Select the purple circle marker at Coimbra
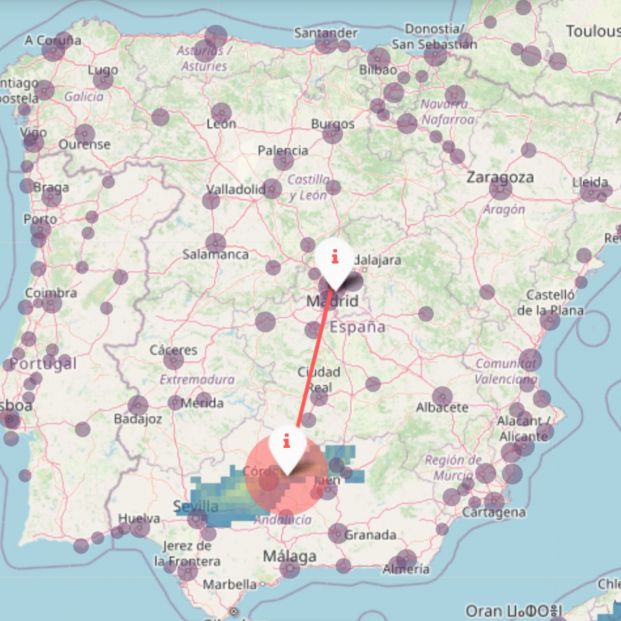The image size is (621, 621). (51, 303)
